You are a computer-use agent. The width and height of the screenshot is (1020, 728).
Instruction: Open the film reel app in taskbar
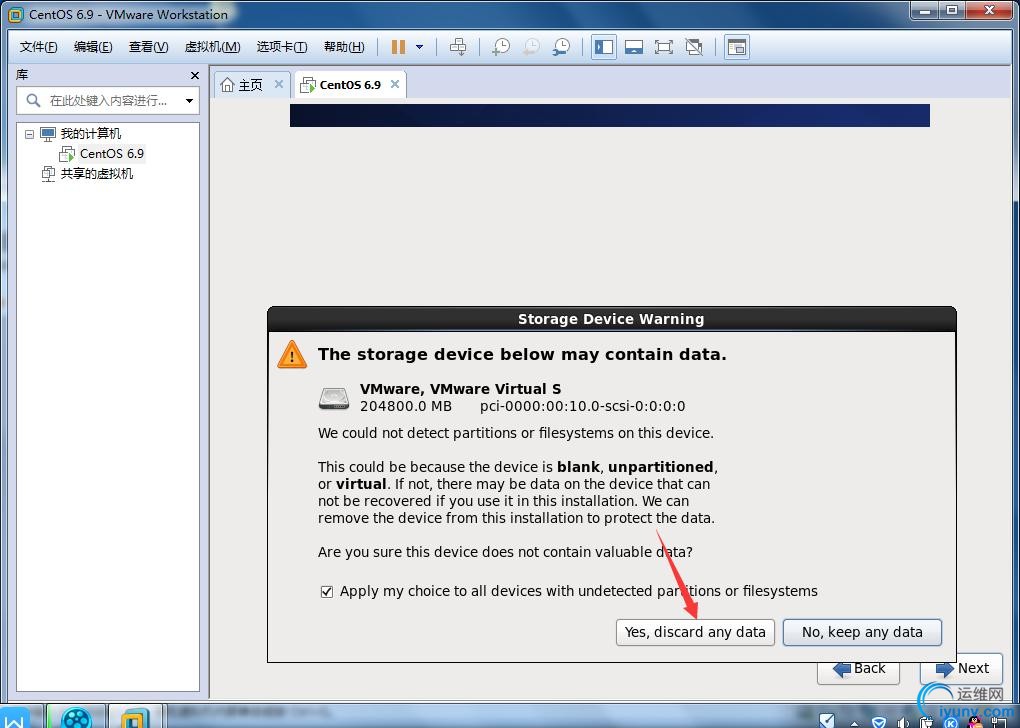pos(76,716)
